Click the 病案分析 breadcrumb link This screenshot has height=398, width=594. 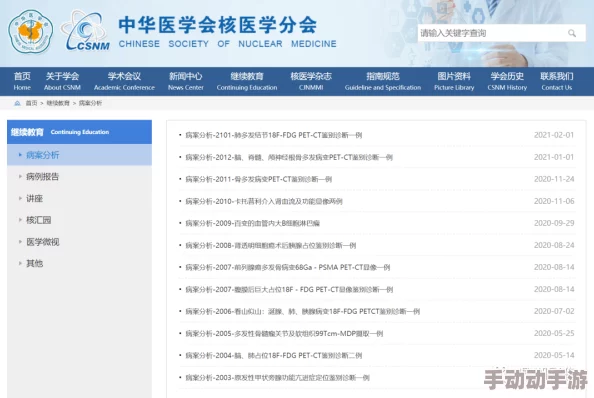click(90, 103)
